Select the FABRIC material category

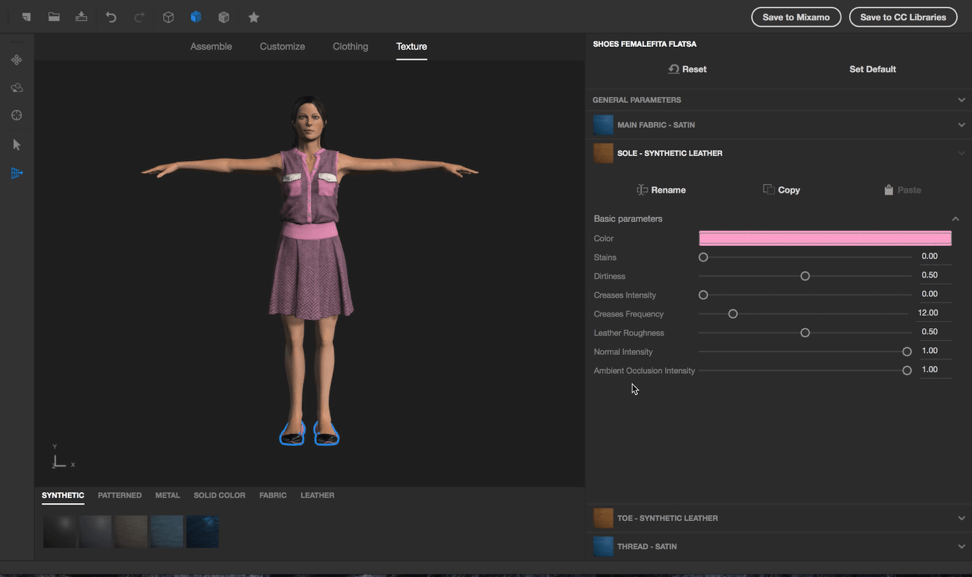[x=273, y=495]
